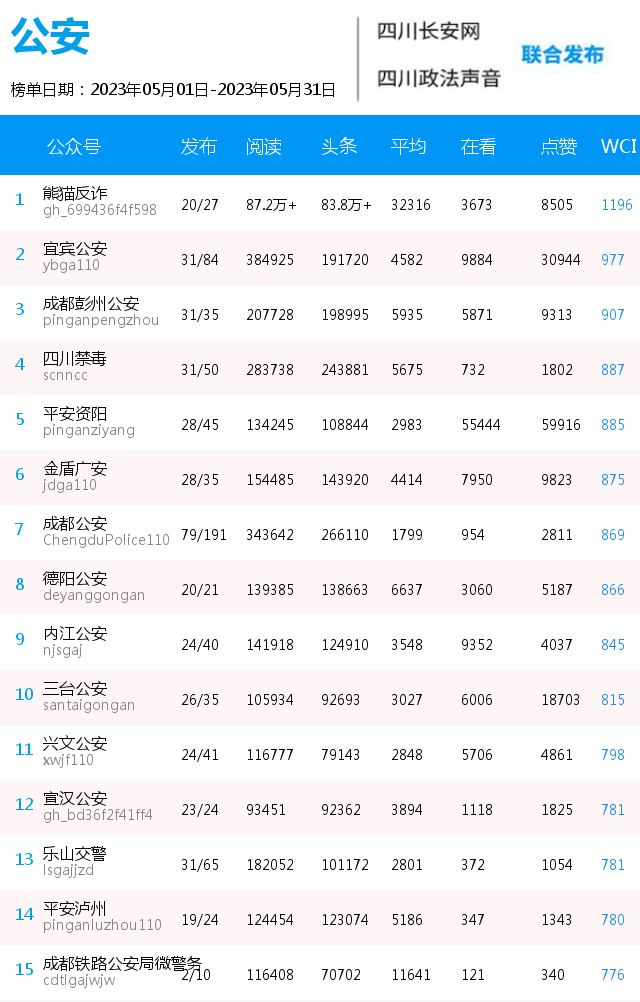Click 成都彭州公安 account name
The height and width of the screenshot is (1002, 640).
click(x=91, y=304)
